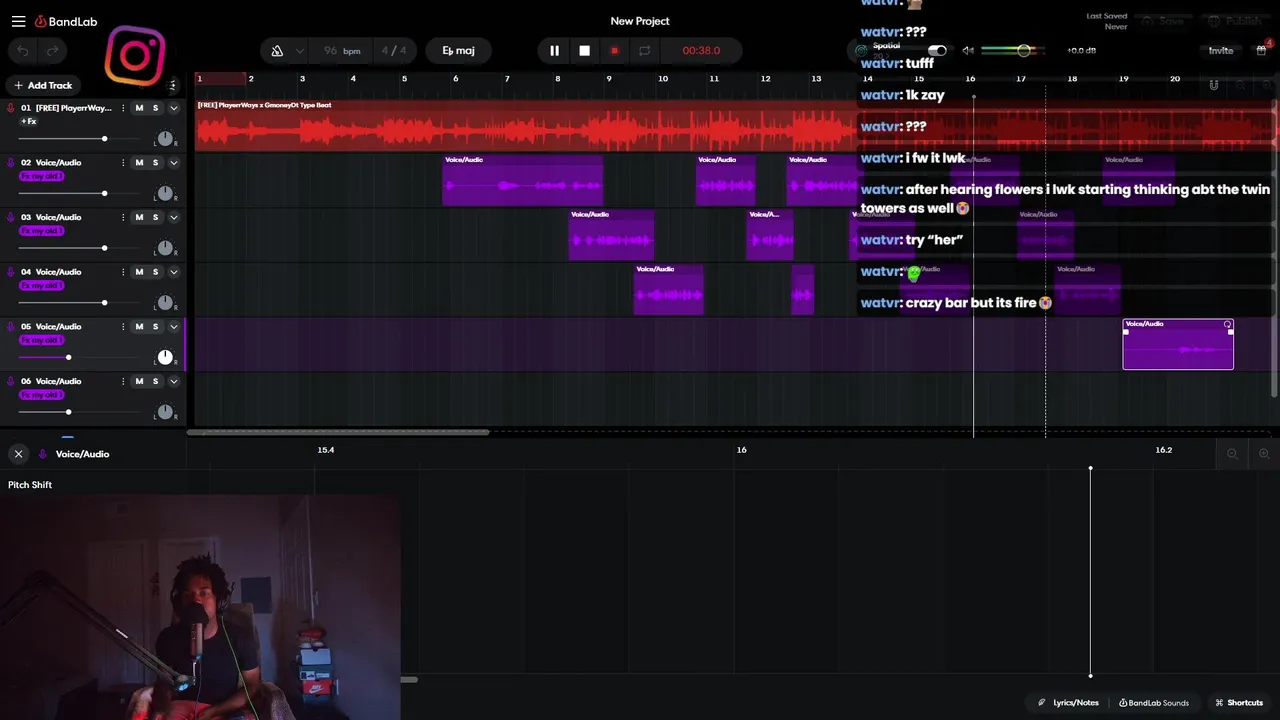Click the + Fx button on track 01
1280x720 pixels.
click(x=28, y=122)
